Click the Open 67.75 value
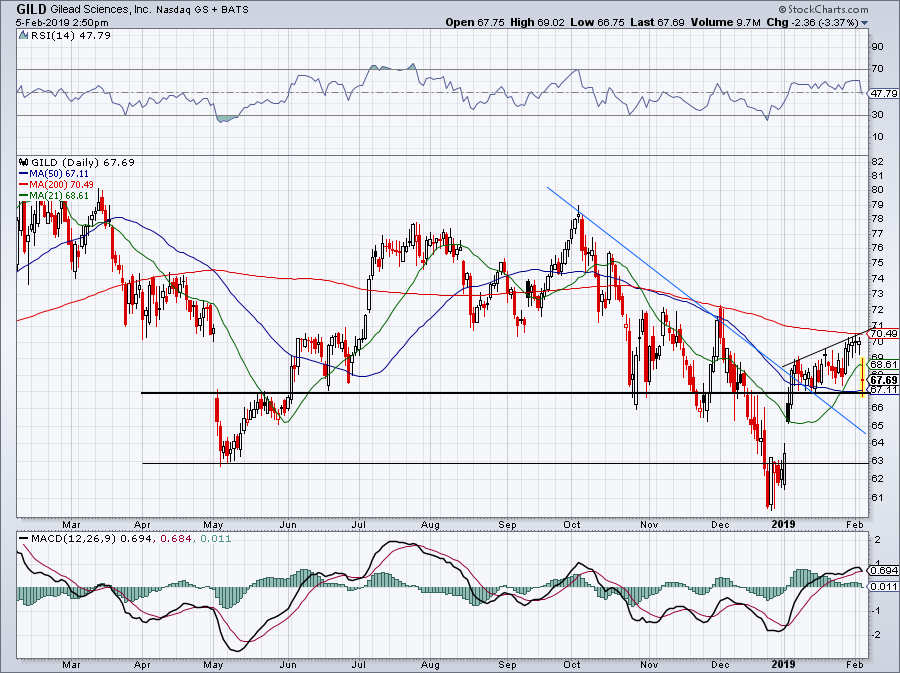The image size is (900, 673). pos(475,22)
